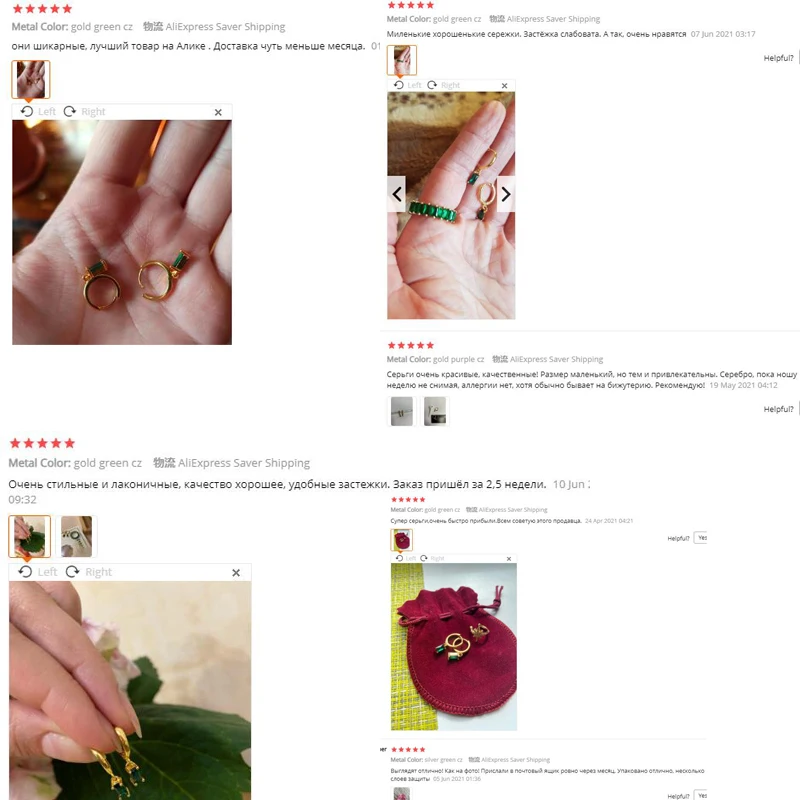800x800 pixels.
Task: Close the open-palm earrings photo viewer
Action: 218,112
